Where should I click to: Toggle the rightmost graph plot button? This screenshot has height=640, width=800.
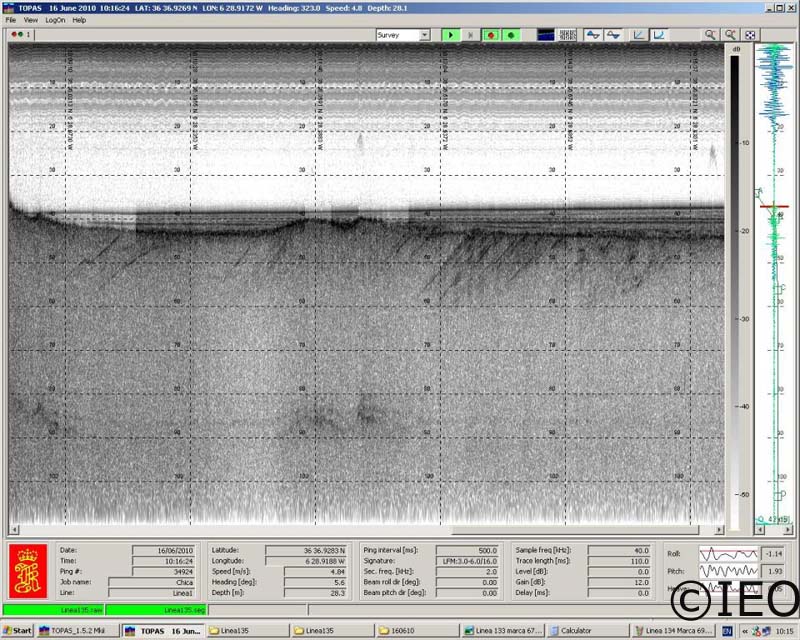[x=660, y=34]
